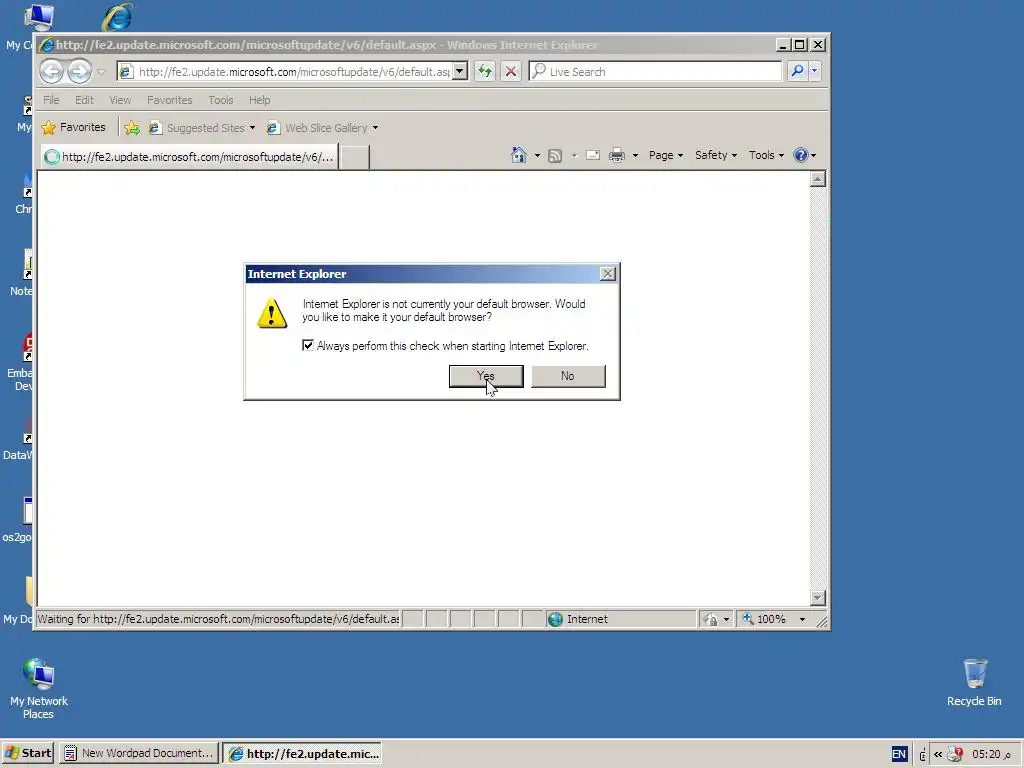Expand the Home button dropdown arrow
The image size is (1024, 768).
(x=537, y=155)
